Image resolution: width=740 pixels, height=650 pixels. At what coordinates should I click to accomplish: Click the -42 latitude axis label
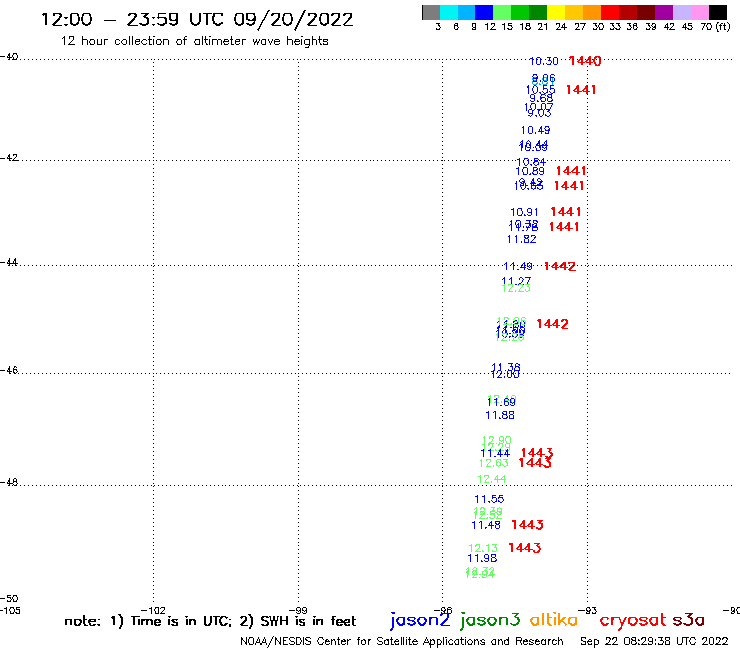9,158
